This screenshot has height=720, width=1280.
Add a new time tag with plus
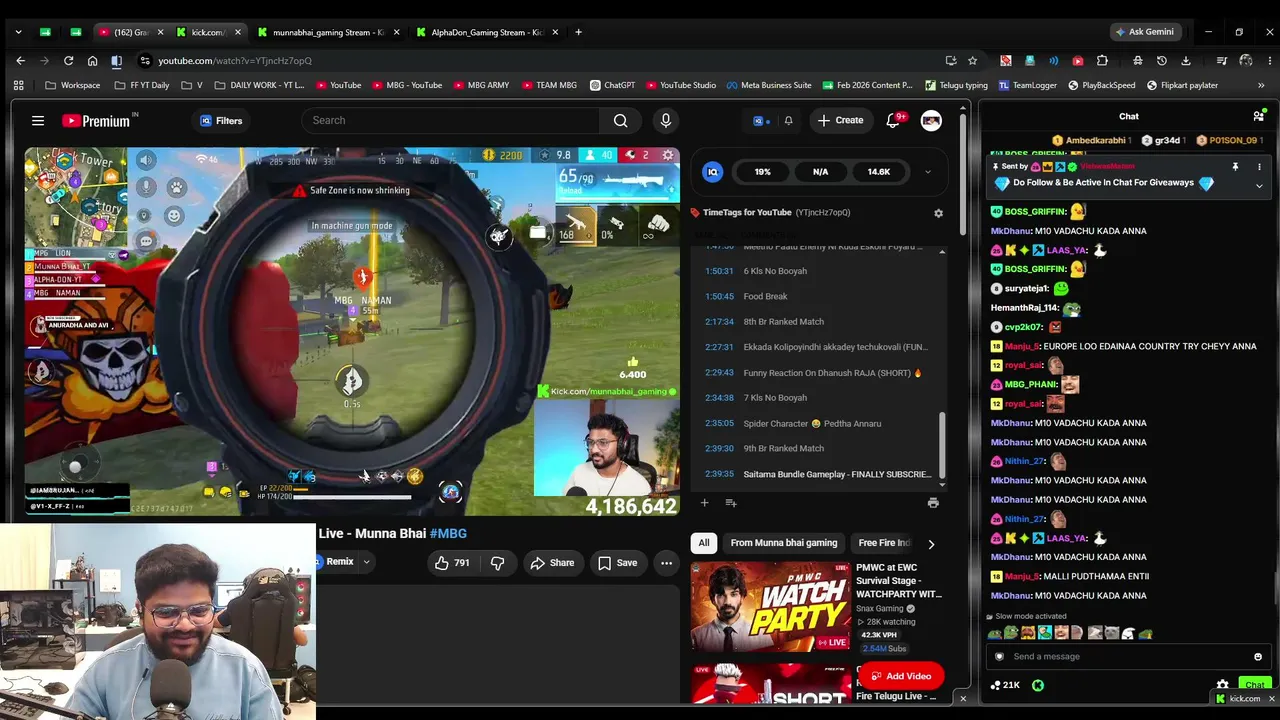click(x=704, y=503)
